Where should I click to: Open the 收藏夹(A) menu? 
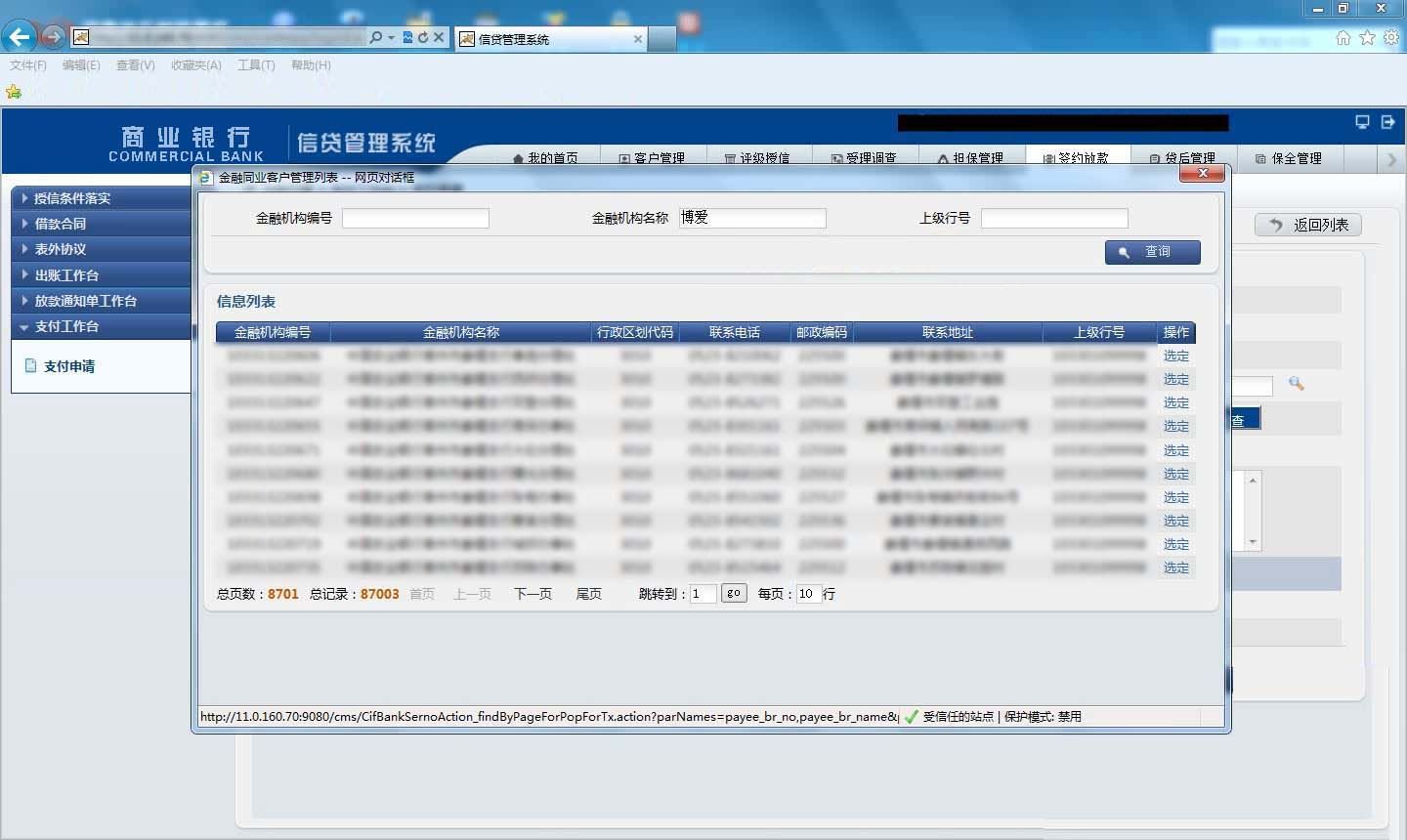(196, 65)
